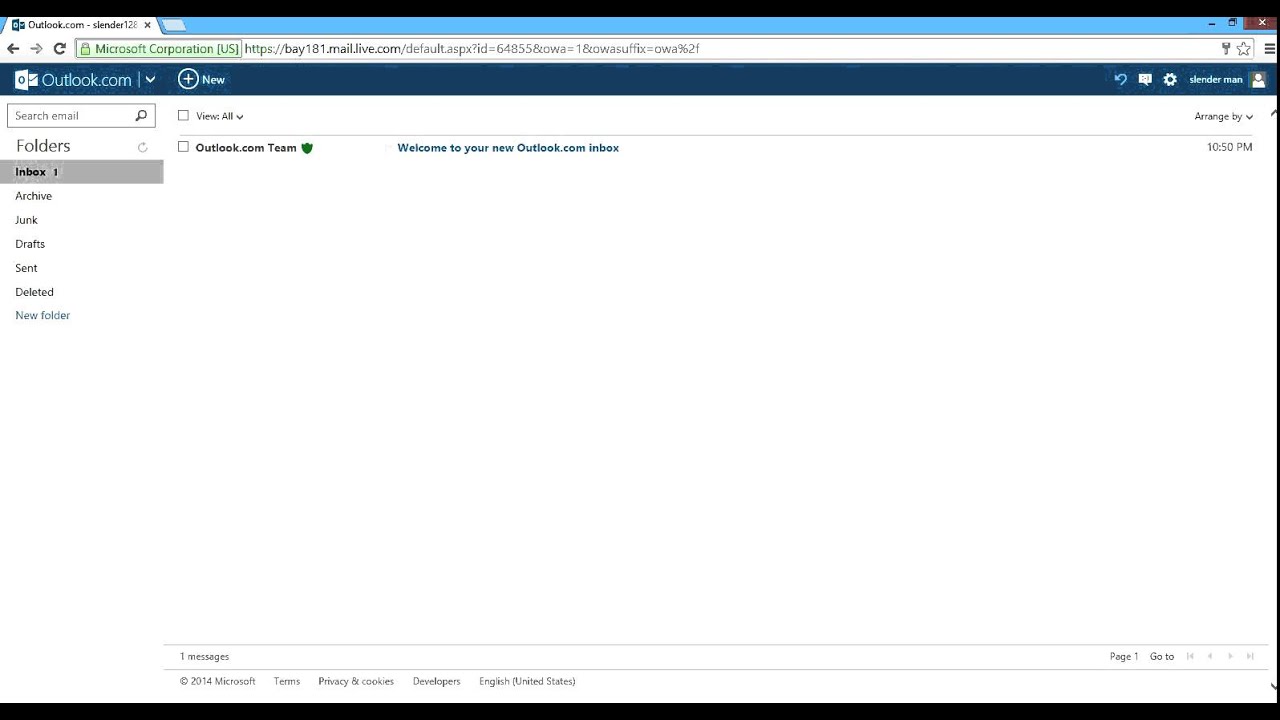Open the Sent folder
Image resolution: width=1280 pixels, height=720 pixels.
point(26,268)
